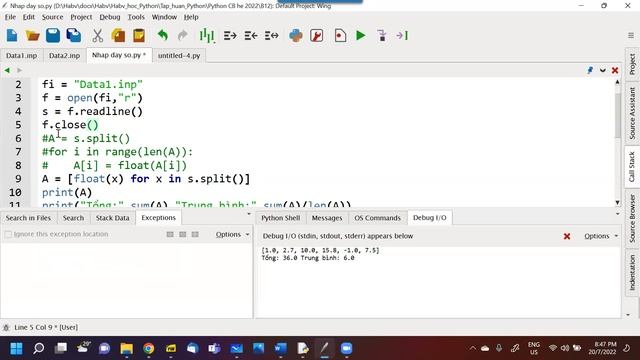The width and height of the screenshot is (640, 360).
Task: Open File Explorer from the taskbar
Action: pos(127,349)
